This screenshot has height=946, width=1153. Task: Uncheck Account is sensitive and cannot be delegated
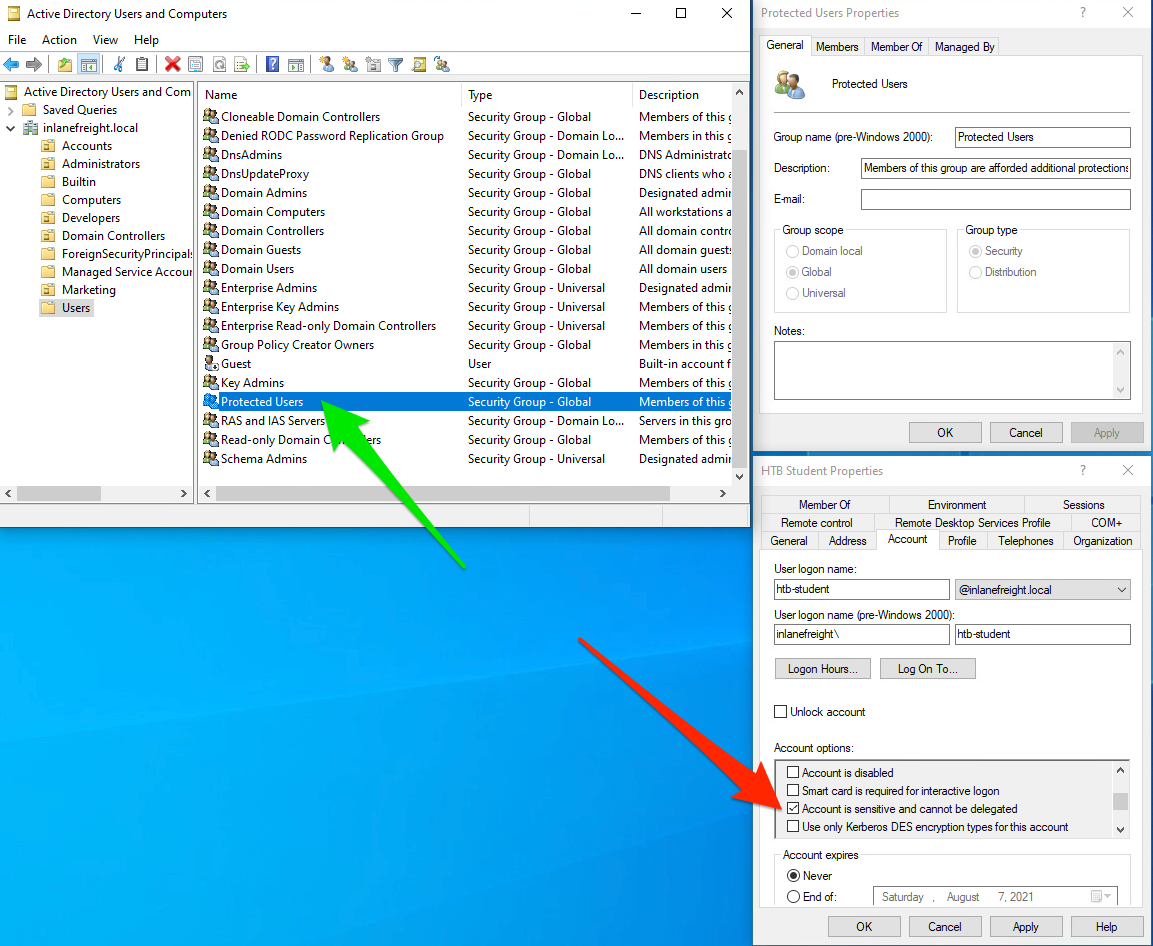click(x=793, y=809)
